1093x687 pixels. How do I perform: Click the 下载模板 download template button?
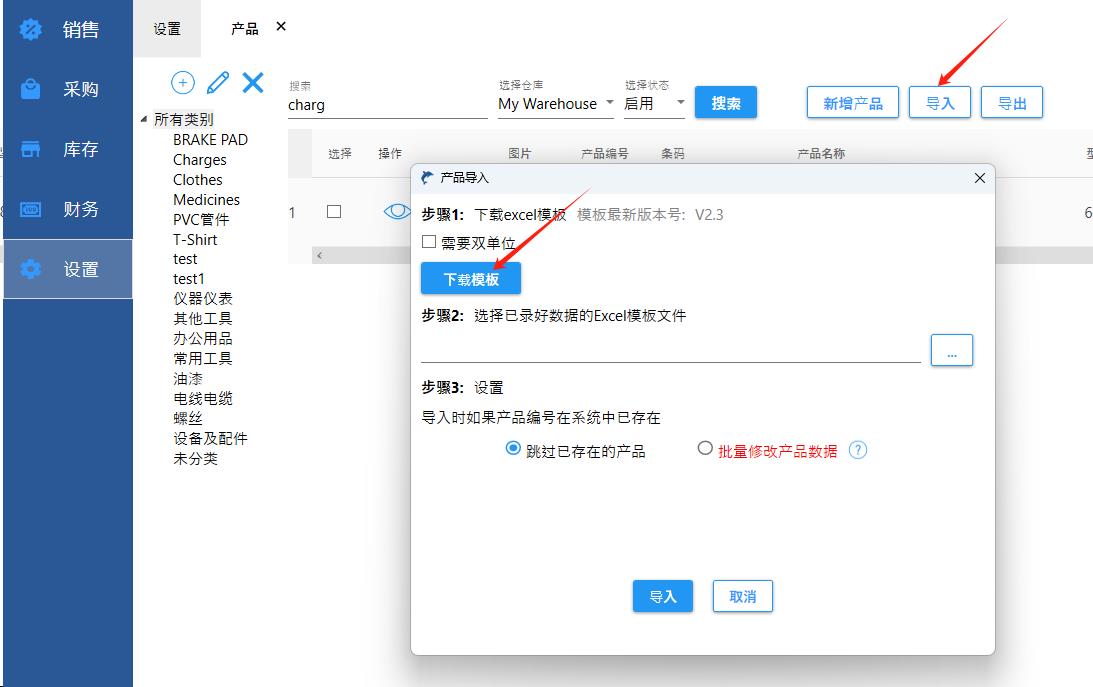coord(471,279)
